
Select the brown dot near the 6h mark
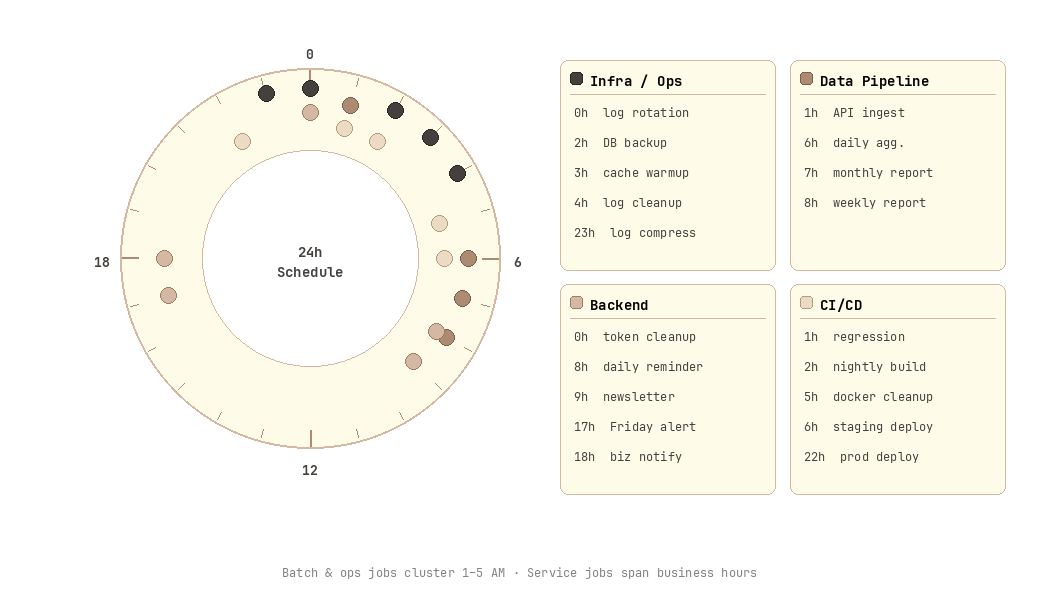pos(468,258)
